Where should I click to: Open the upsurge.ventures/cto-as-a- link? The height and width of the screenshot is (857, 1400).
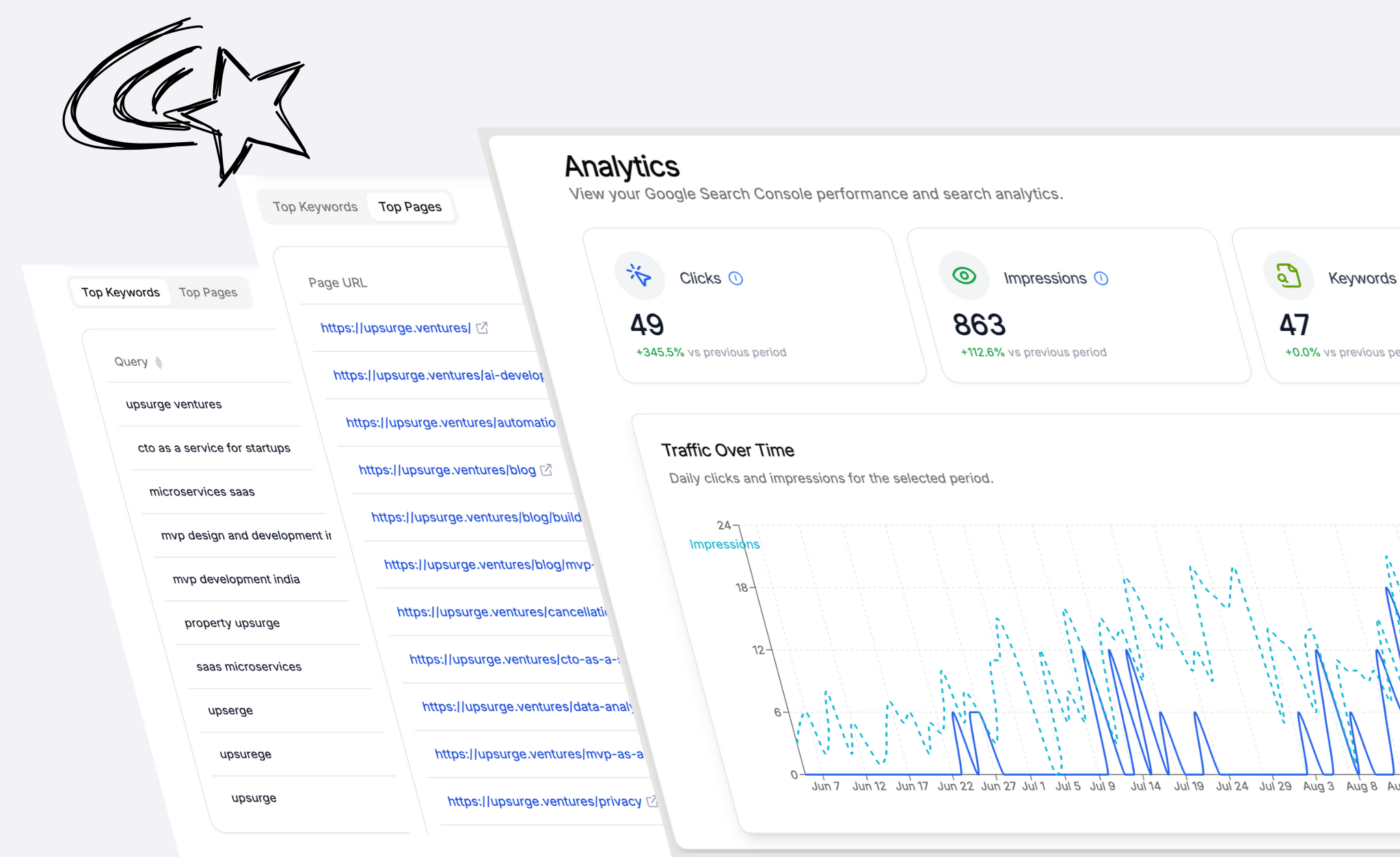click(x=514, y=659)
